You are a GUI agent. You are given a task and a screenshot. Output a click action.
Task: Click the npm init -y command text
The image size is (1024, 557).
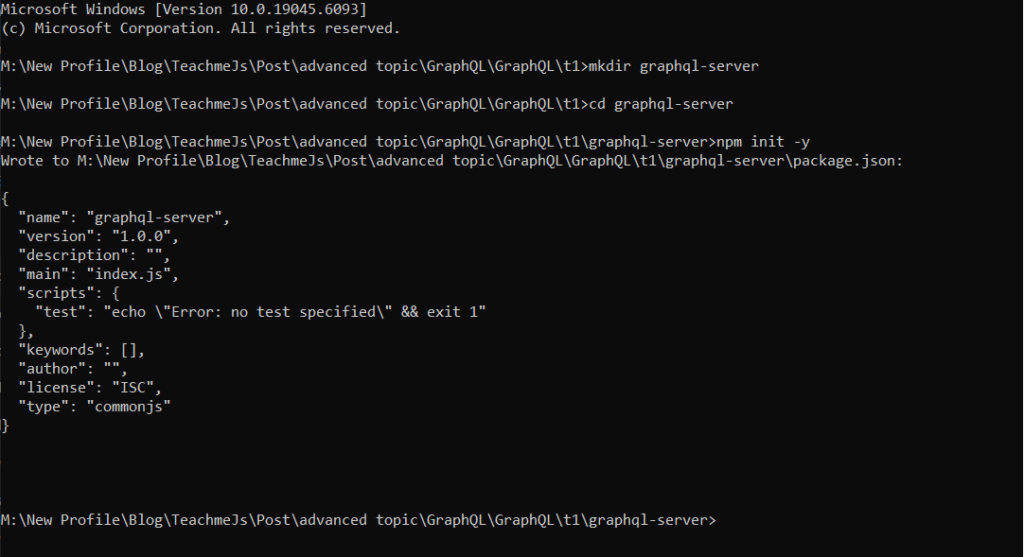point(763,142)
